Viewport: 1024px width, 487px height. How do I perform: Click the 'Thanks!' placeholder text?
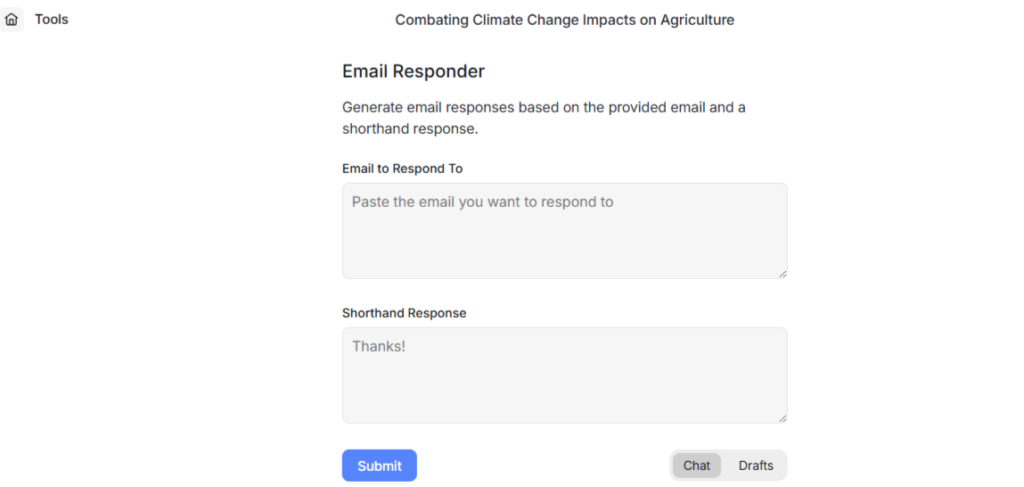(x=379, y=346)
